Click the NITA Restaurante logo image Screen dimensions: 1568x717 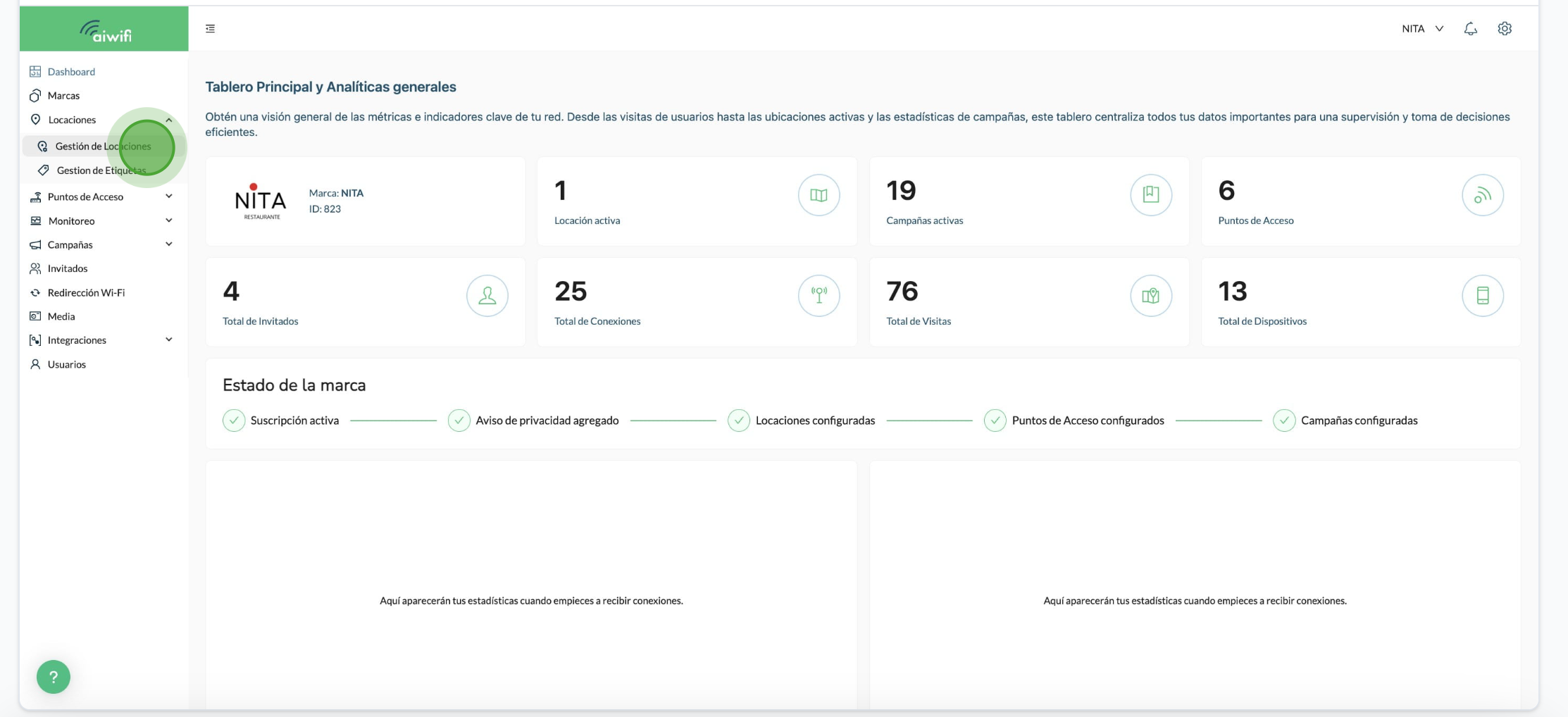(x=261, y=201)
